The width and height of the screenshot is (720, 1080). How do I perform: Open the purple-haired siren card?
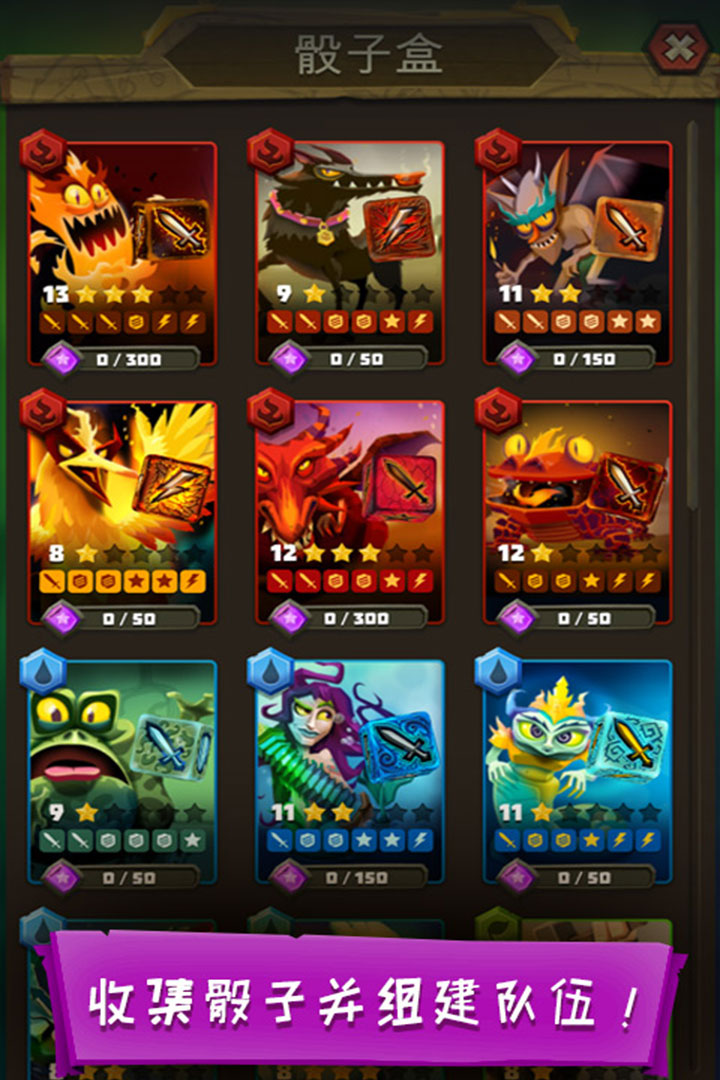pos(350,772)
